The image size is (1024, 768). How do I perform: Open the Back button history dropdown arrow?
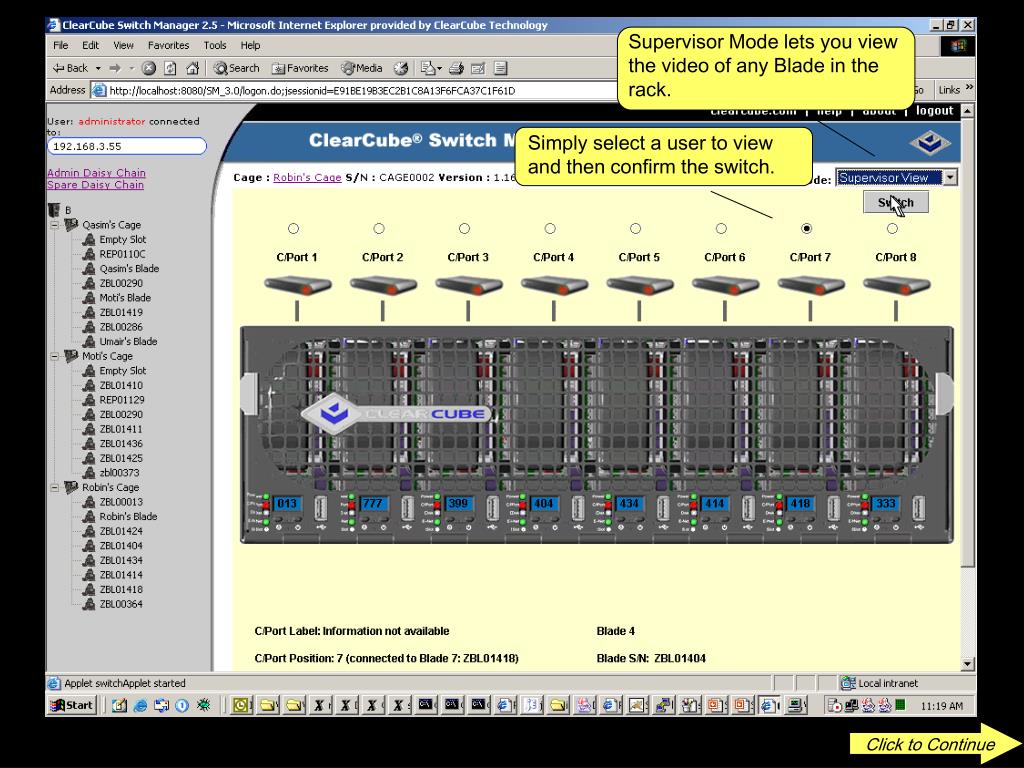pyautogui.click(x=99, y=68)
